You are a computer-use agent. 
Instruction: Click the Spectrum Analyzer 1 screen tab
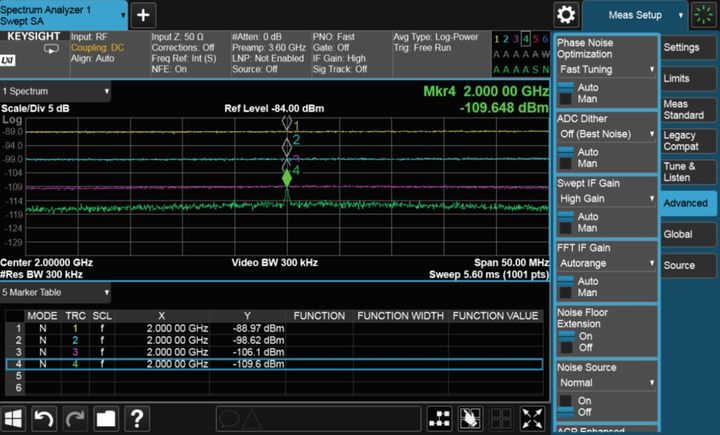tap(64, 15)
